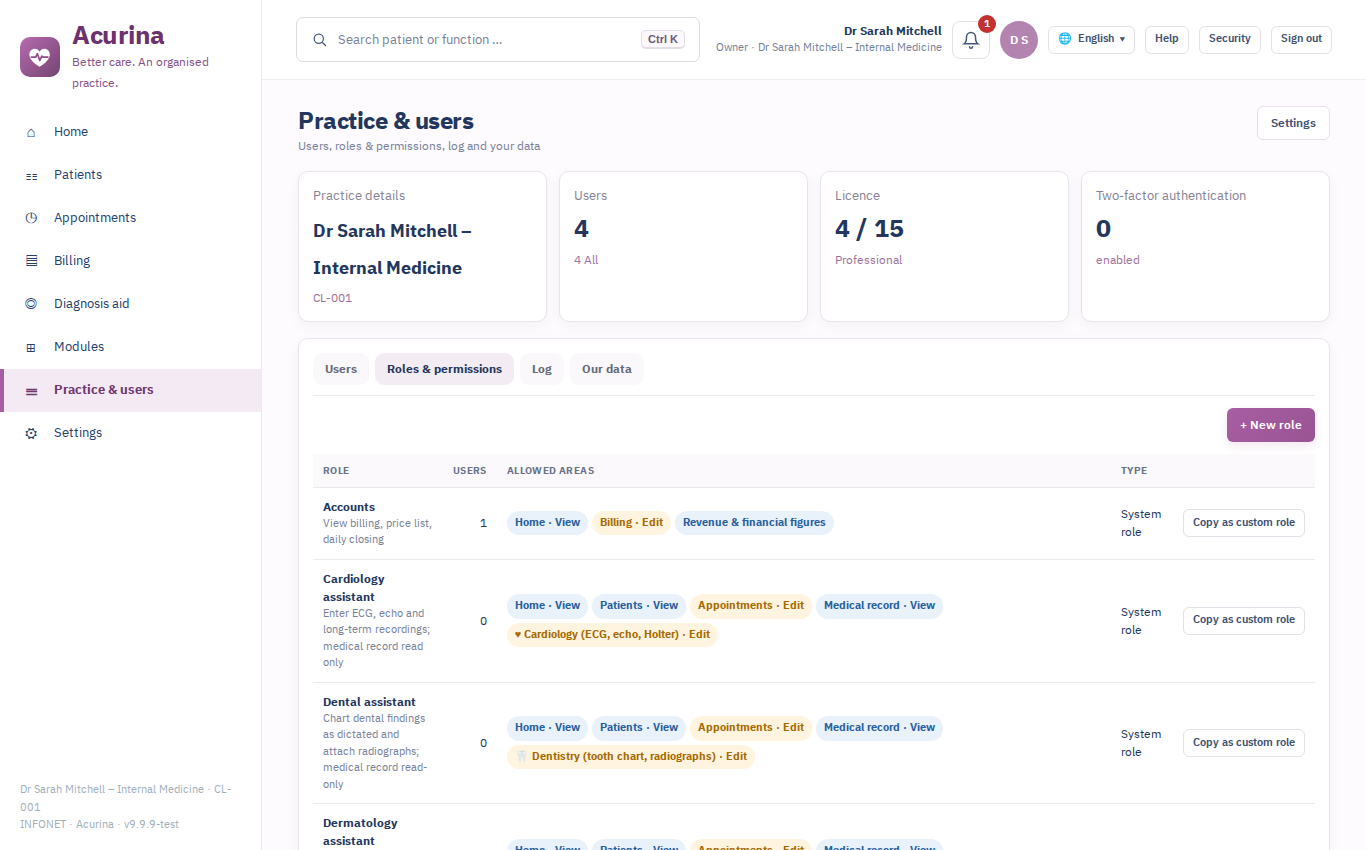Click the ROLE column header
This screenshot has height=850, width=1366.
click(x=336, y=471)
